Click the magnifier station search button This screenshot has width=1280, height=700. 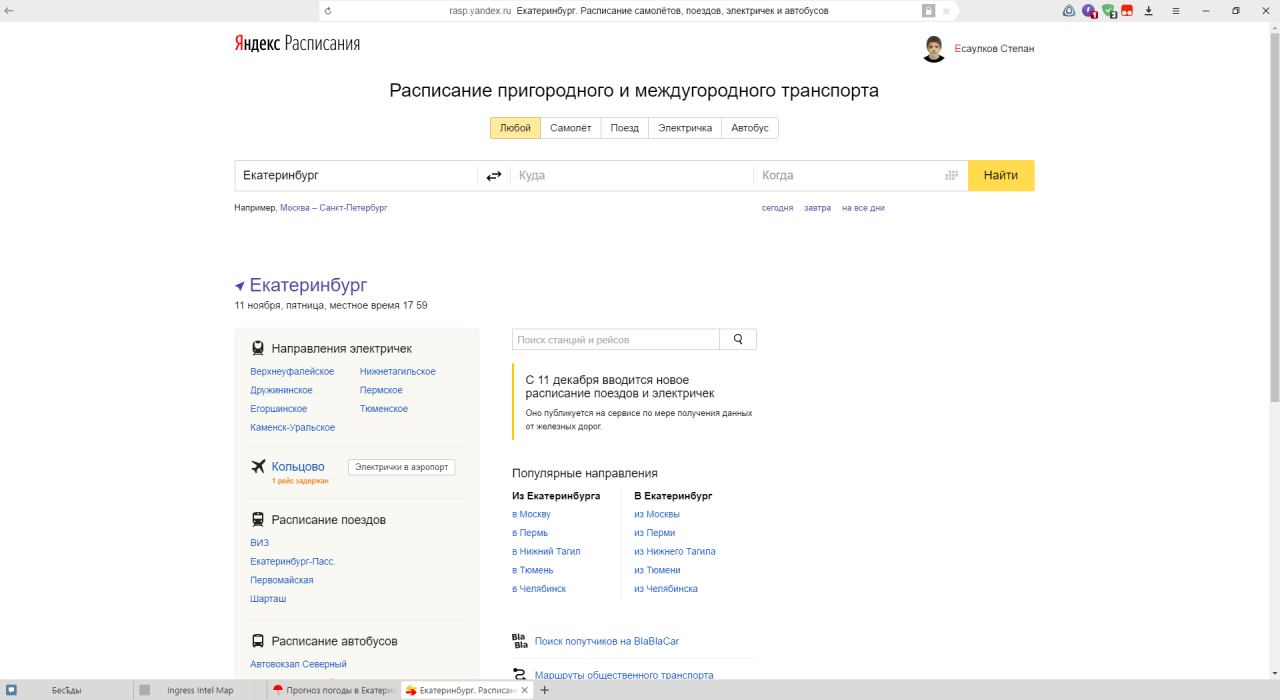(x=738, y=339)
